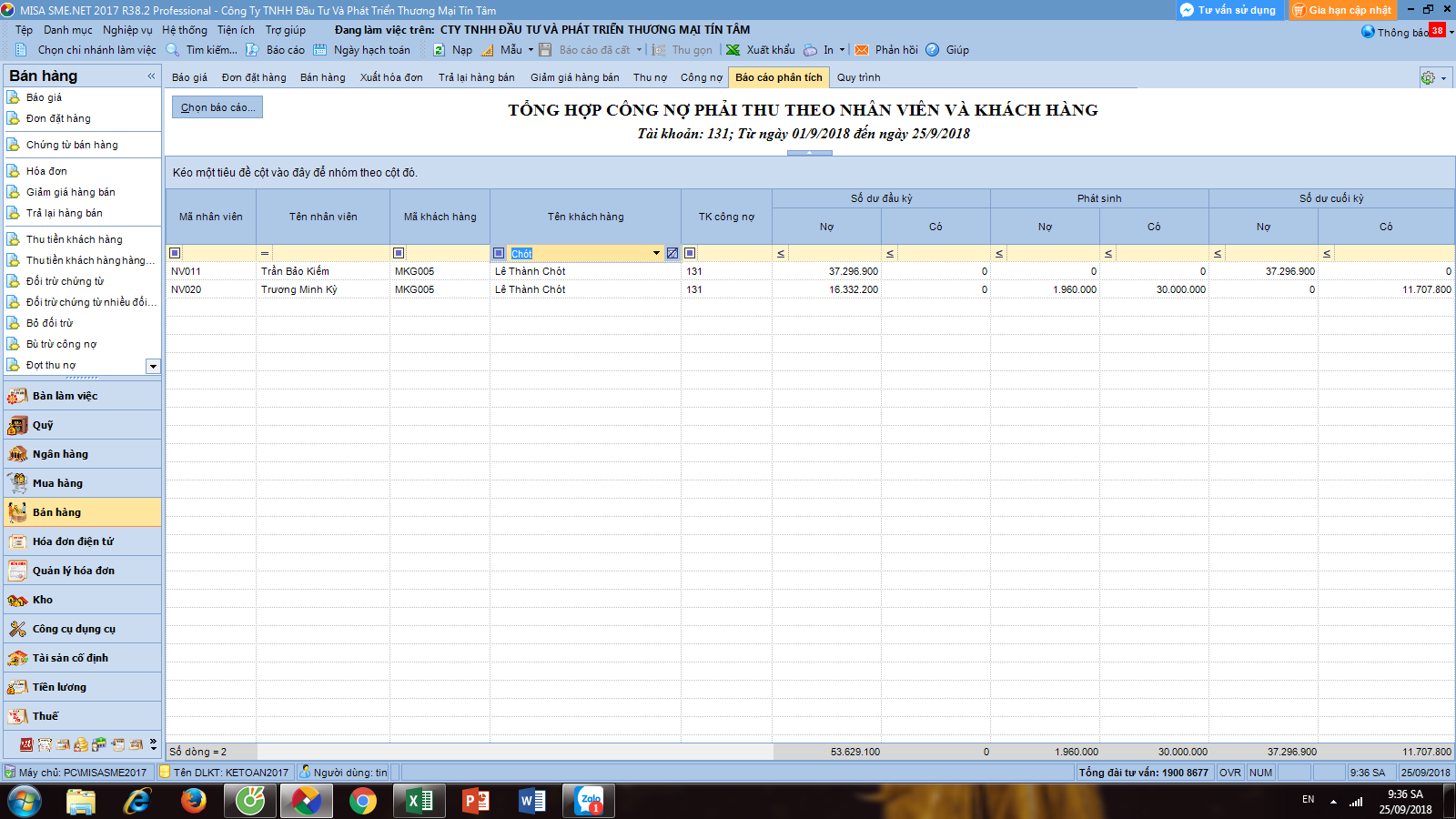This screenshot has height=819, width=1456.
Task: Click the Chọn báo cáo button
Action: tap(217, 107)
